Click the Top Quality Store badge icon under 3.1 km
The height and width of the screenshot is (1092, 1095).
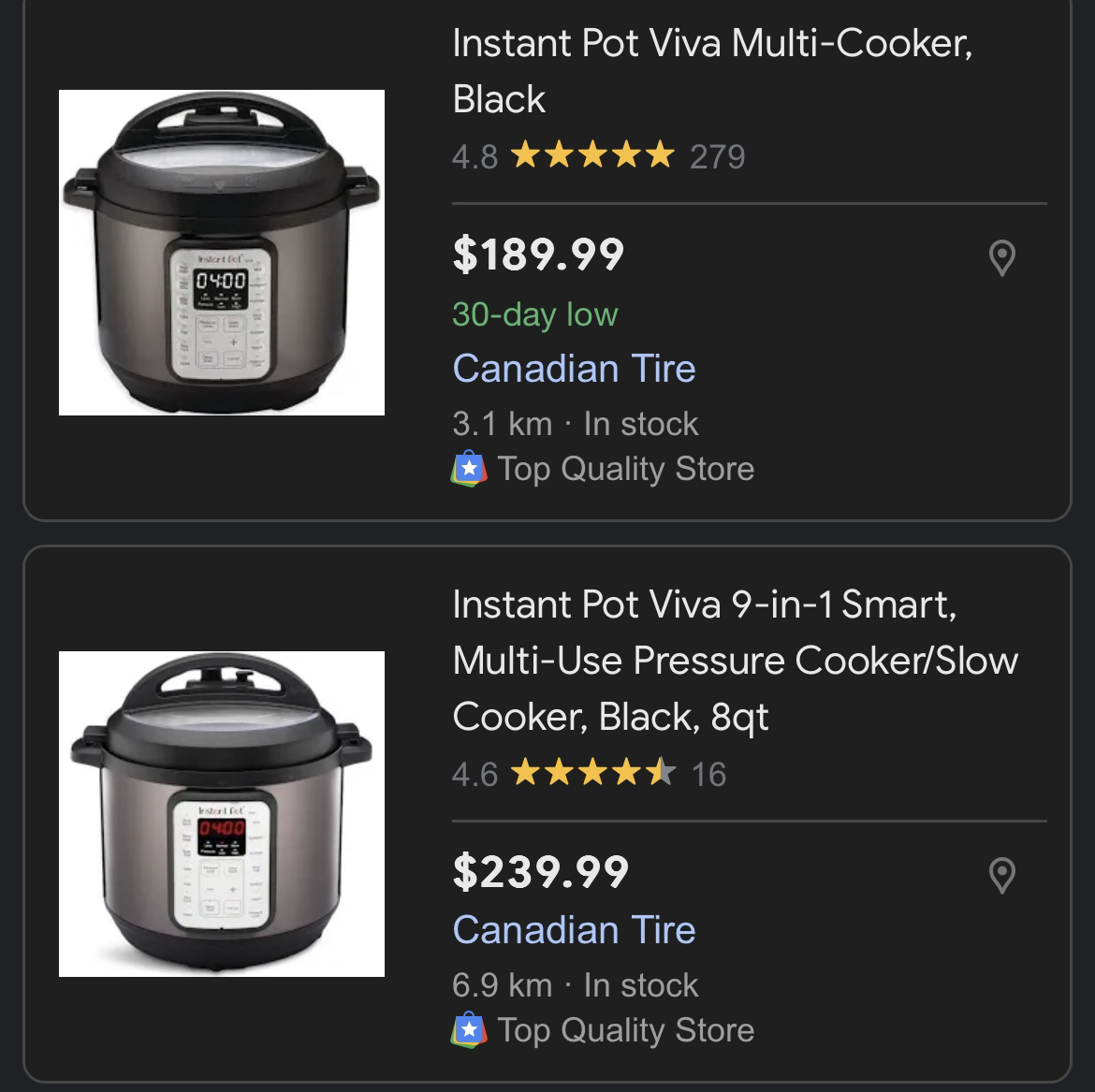tap(469, 468)
